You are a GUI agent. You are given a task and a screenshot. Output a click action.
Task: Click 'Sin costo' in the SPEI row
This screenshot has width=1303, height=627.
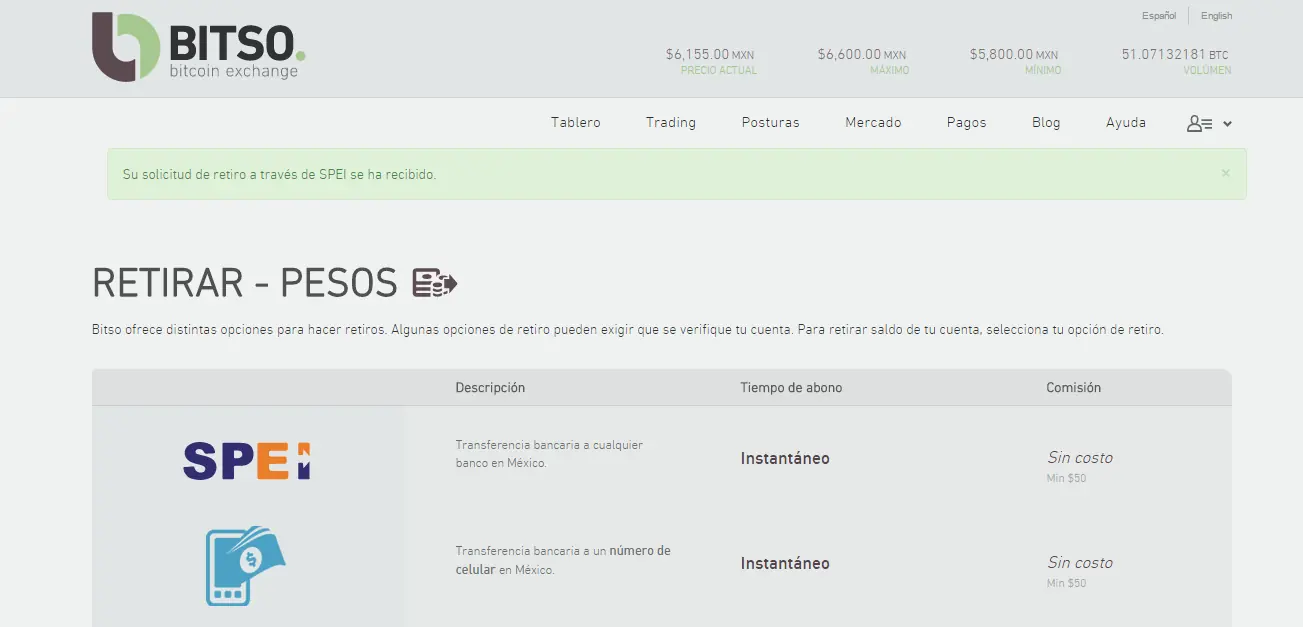pos(1080,457)
